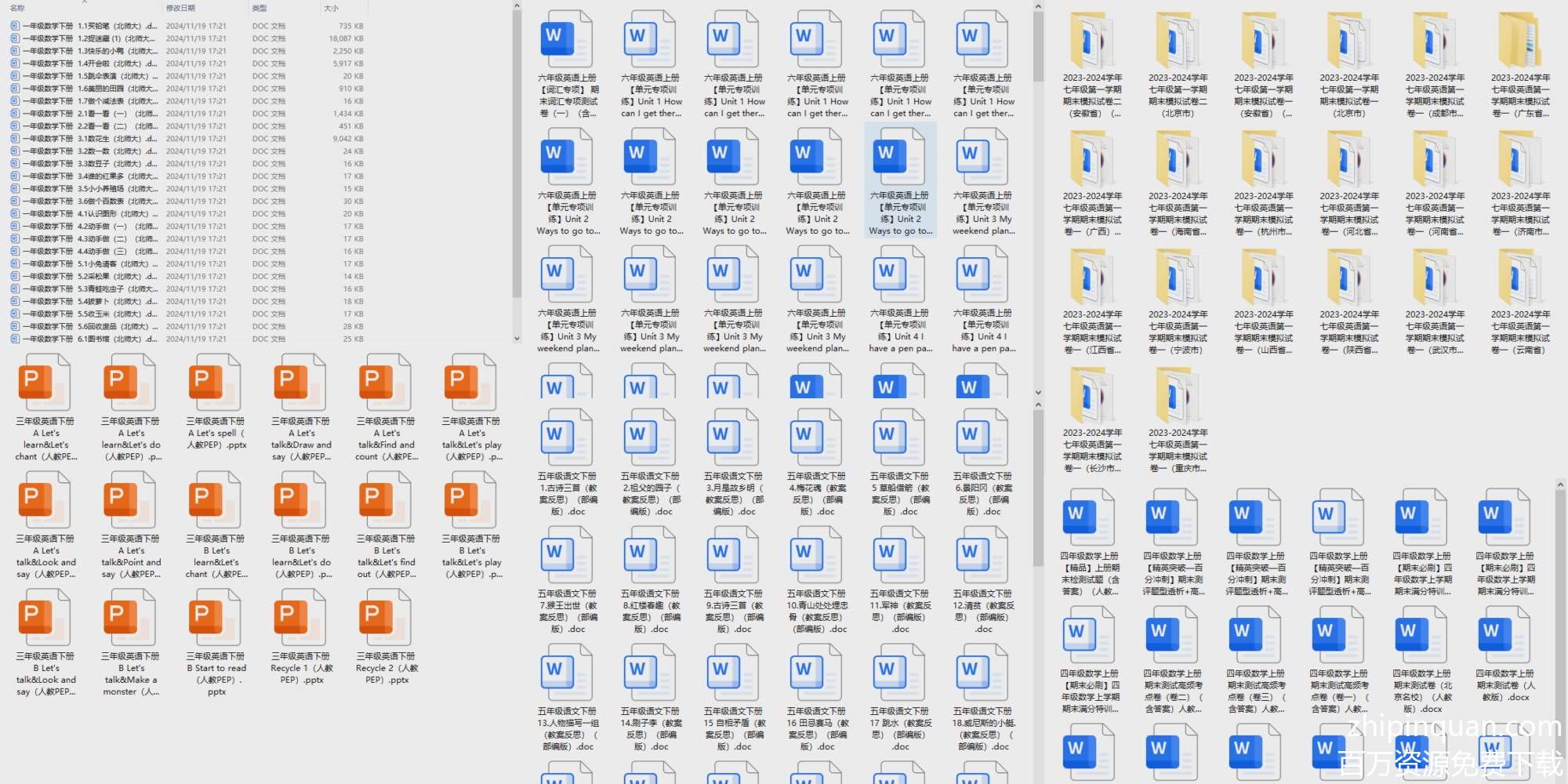Click the 大小 column header
The width and height of the screenshot is (1568, 784).
coord(331,8)
